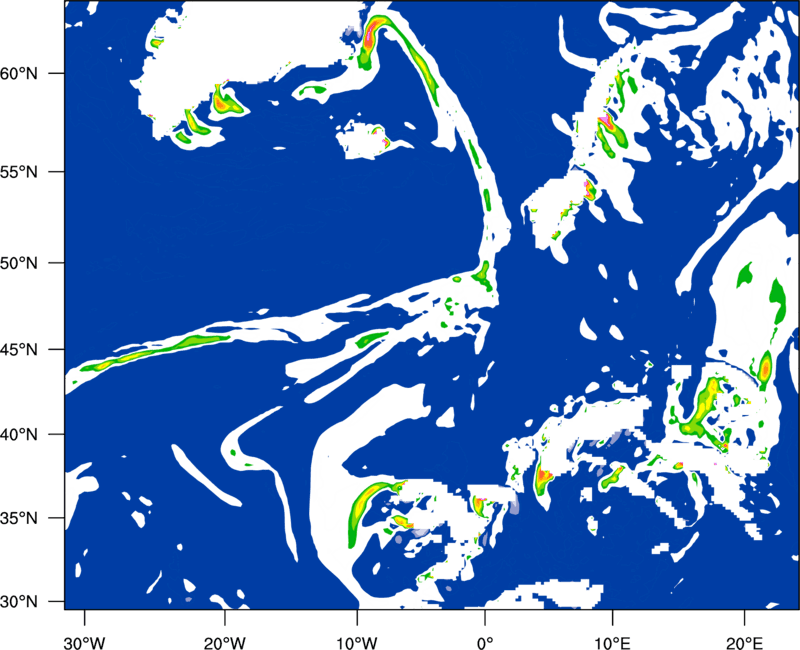Click the 30°N latitude label
800x650 pixels.
point(19,602)
